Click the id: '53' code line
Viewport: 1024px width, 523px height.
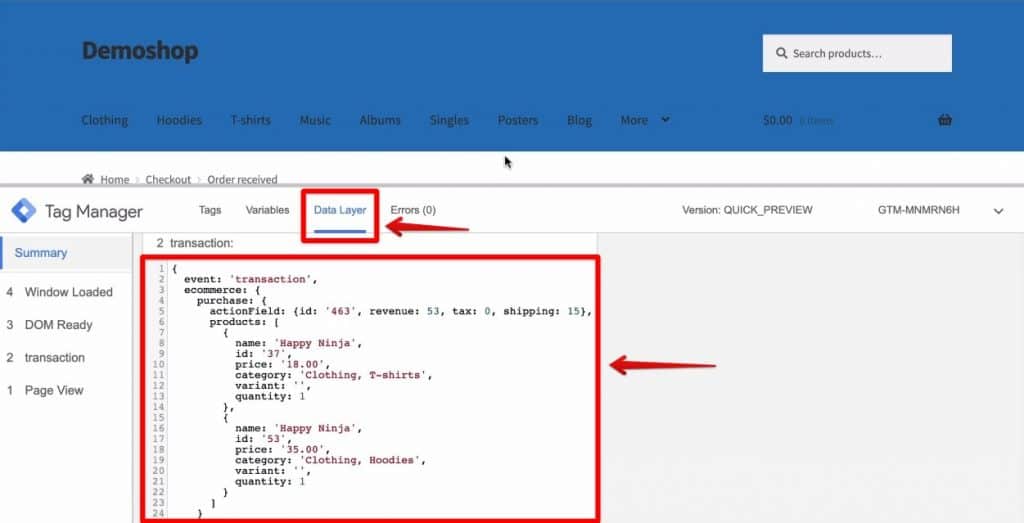click(263, 439)
